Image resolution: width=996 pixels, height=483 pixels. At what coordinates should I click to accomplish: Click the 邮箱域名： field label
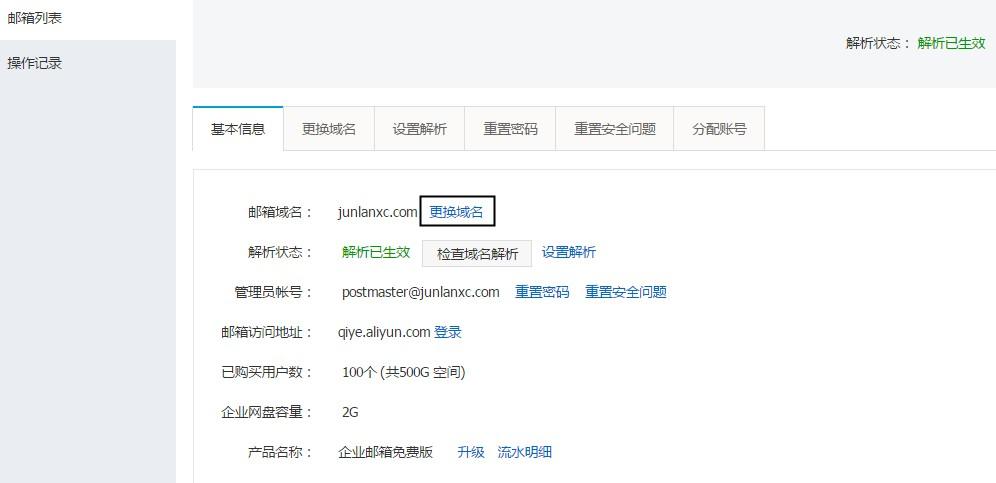[x=281, y=212]
